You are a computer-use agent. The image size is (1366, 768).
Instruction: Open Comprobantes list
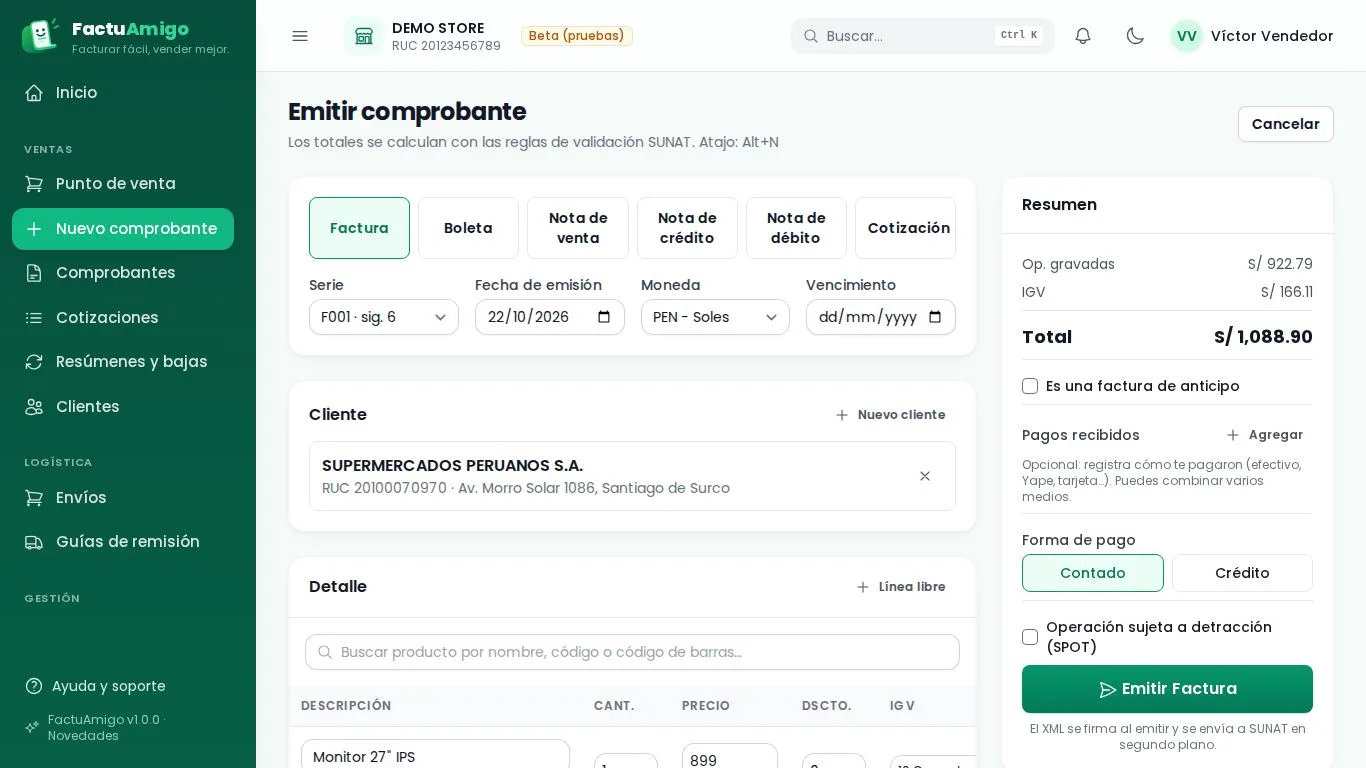pos(123,273)
